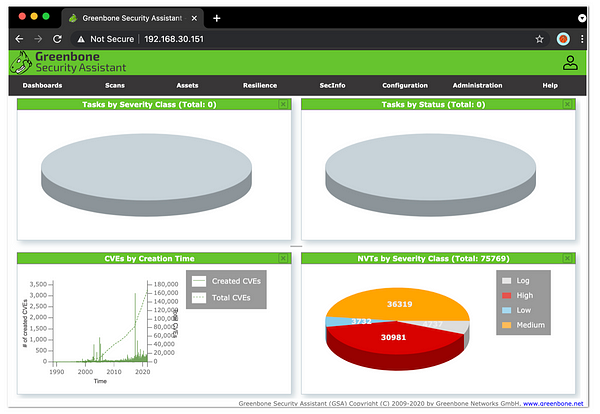This screenshot has width=600, height=414.
Task: Open the user account icon
Action: (x=570, y=63)
